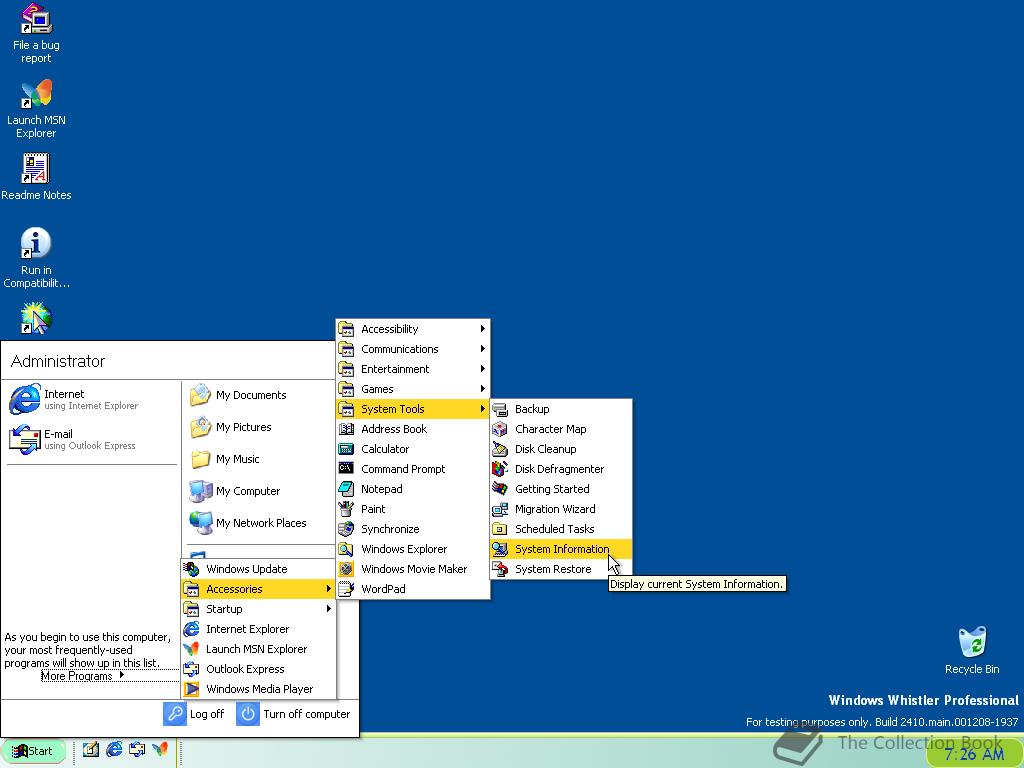Open the Run in Compatibility desktop icon

point(36,257)
